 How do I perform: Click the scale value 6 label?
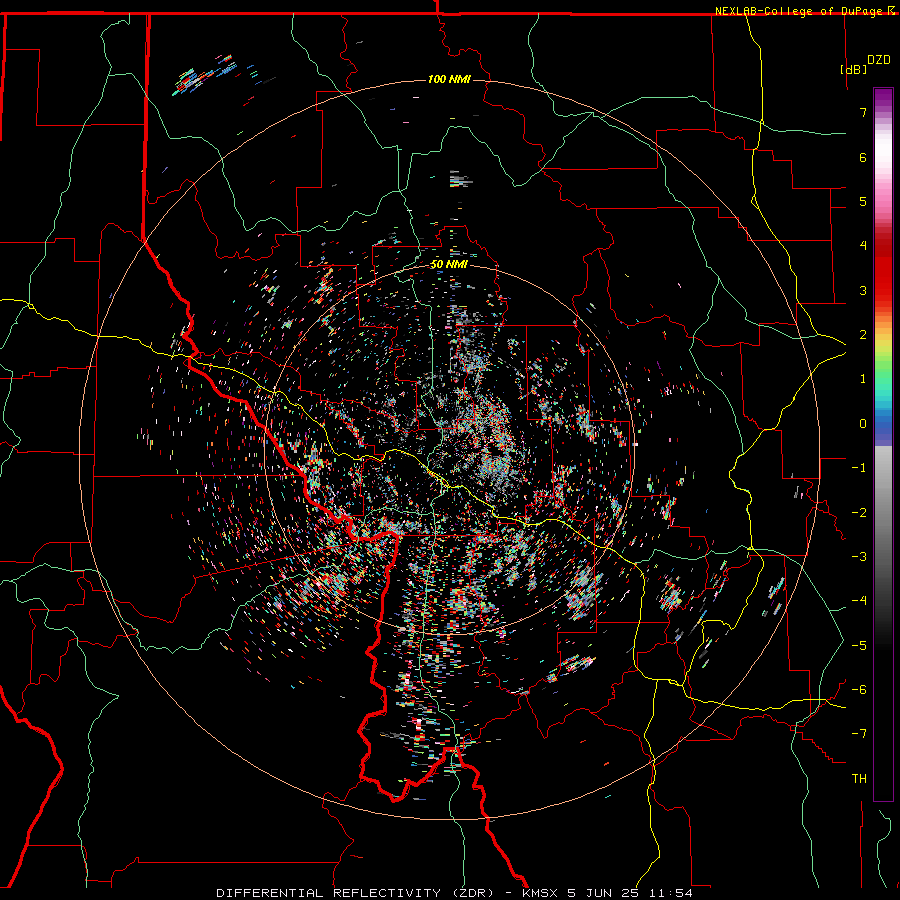pos(863,157)
